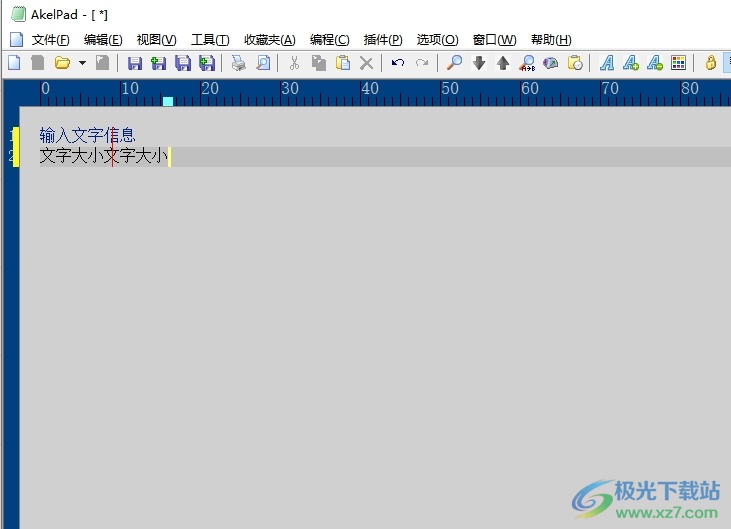This screenshot has width=731, height=529.
Task: Toggle read-only lock icon
Action: pyautogui.click(x=710, y=62)
